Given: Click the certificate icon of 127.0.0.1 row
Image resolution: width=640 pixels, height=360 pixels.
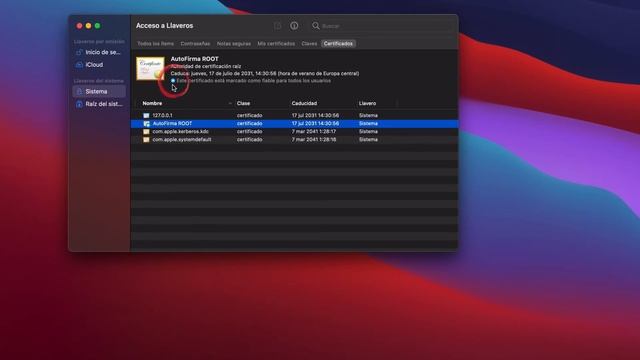Looking at the screenshot, I should coord(146,116).
